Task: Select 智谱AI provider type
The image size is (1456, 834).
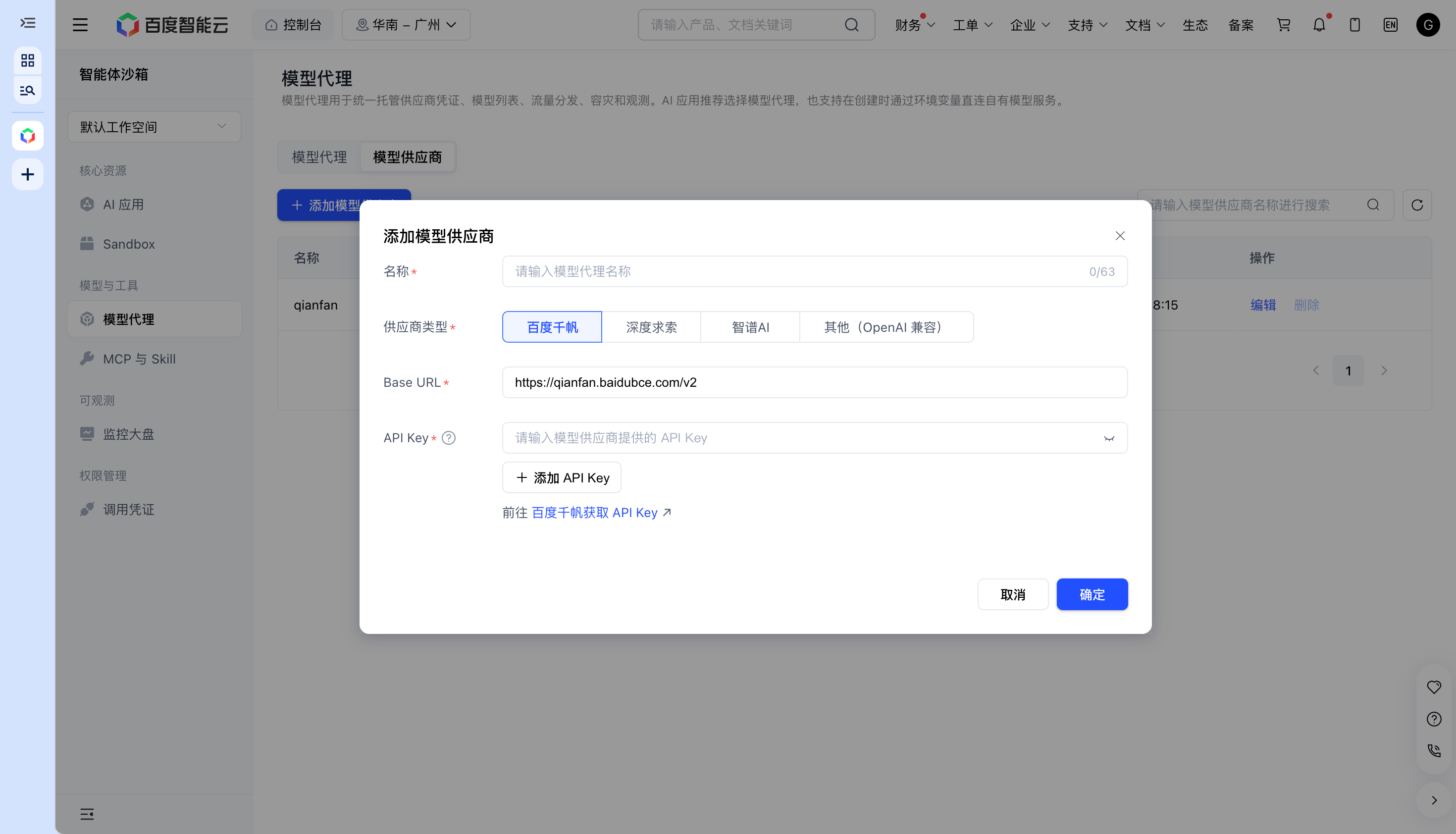Action: pos(750,327)
